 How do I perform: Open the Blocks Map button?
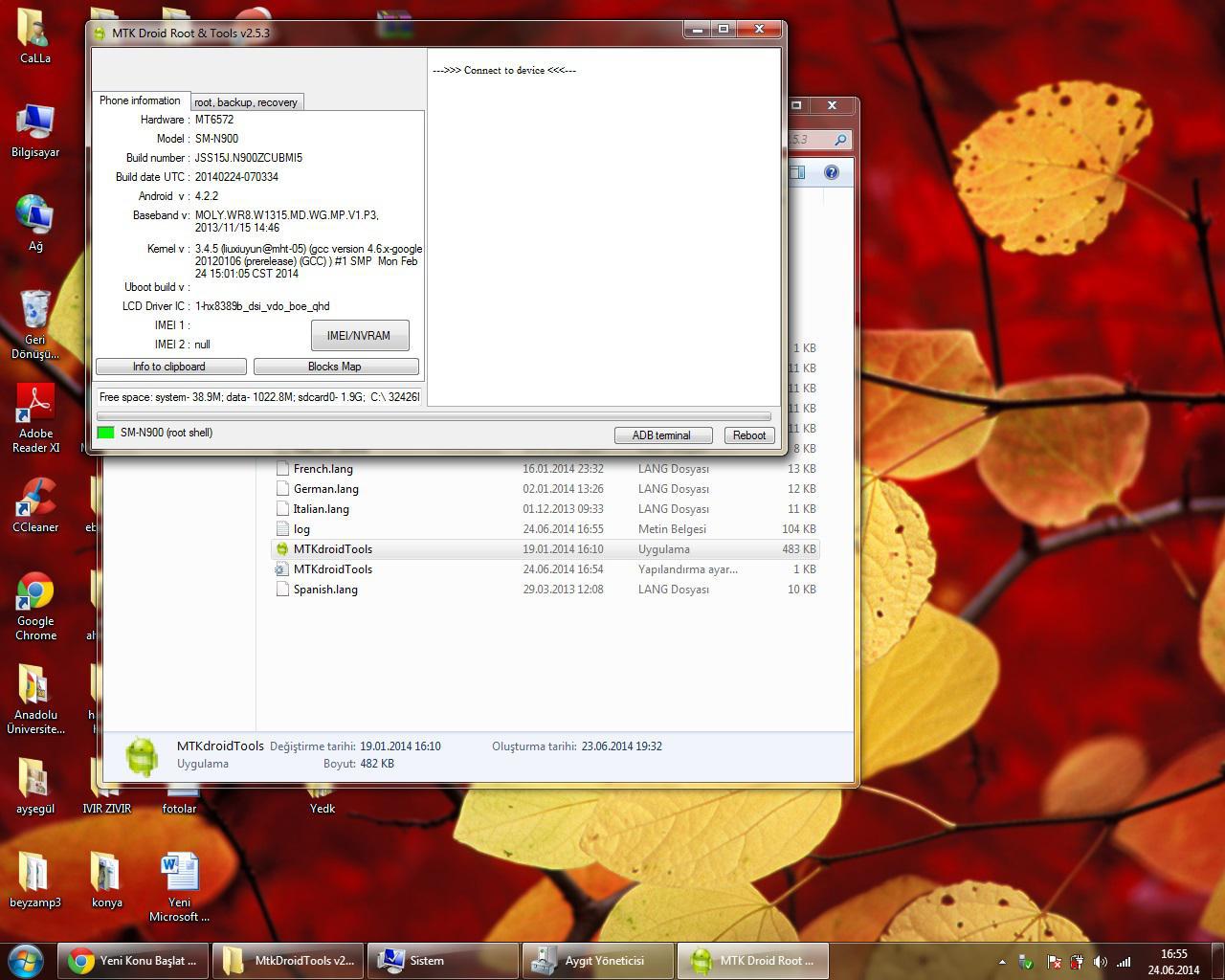[x=335, y=367]
